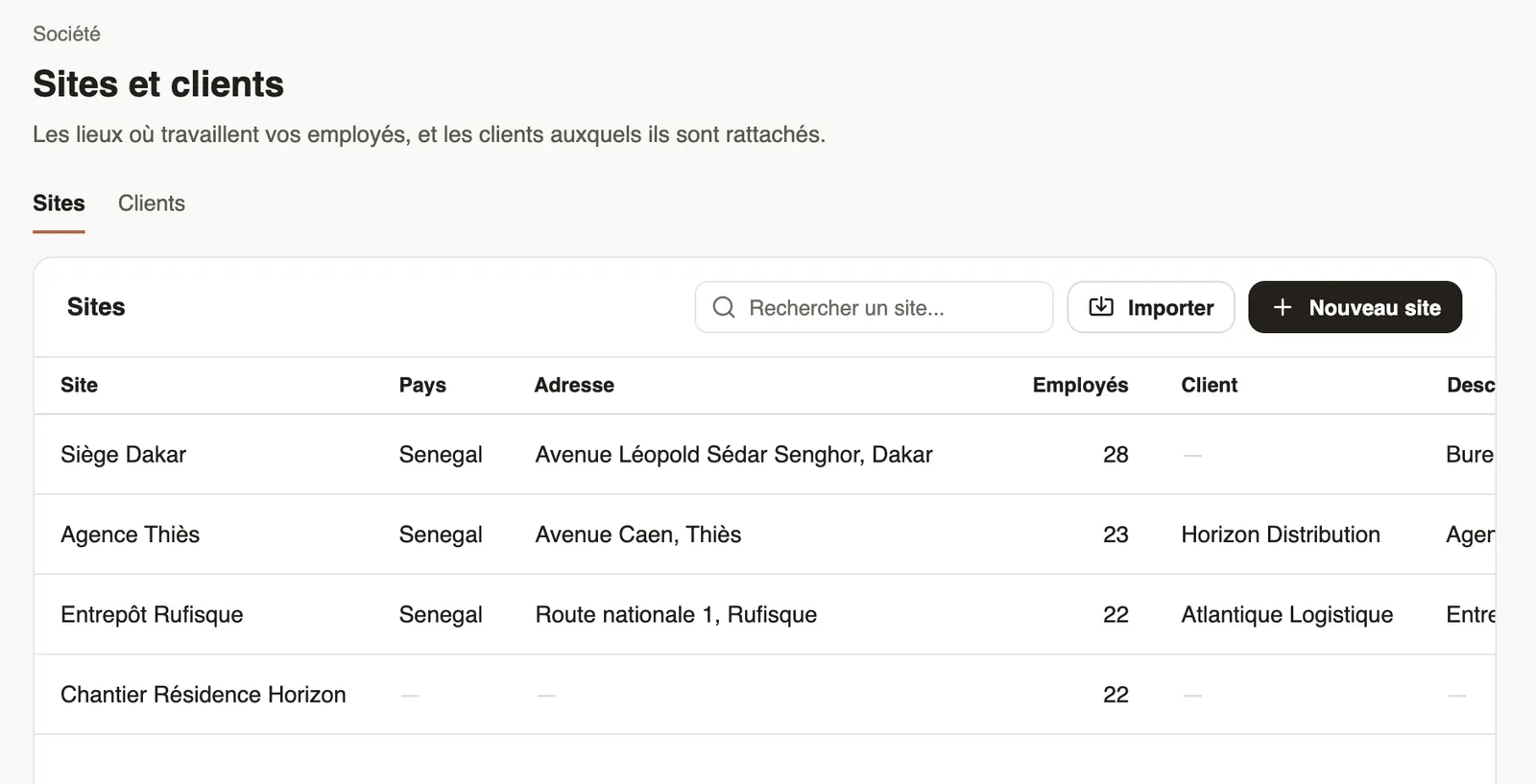Click the address Avenue Léopold Sédar Senghor, Dakar
The width and height of the screenshot is (1536, 784).
click(x=733, y=455)
